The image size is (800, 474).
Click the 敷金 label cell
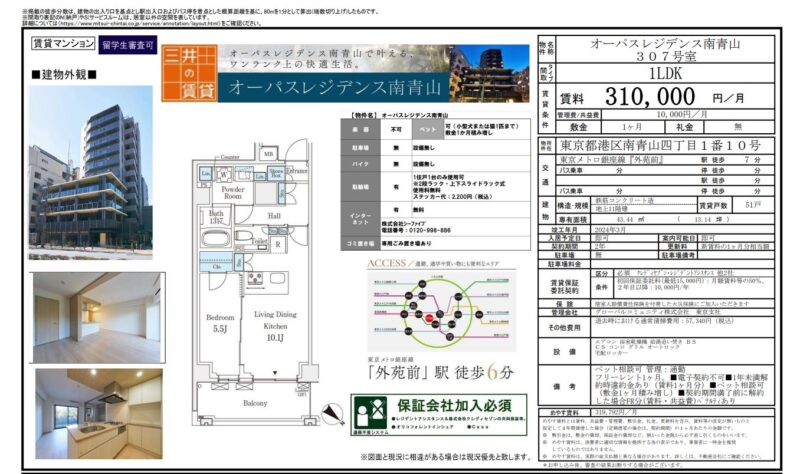[579, 127]
